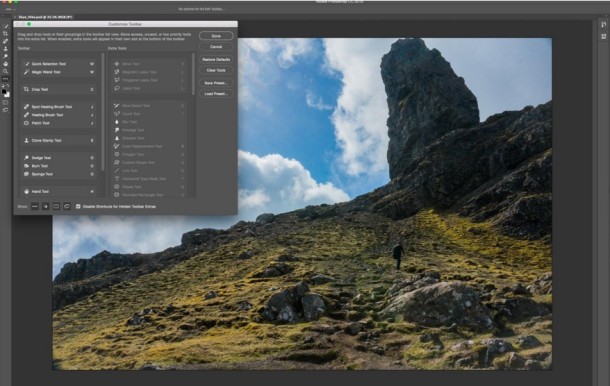610x386 pixels.
Task: Select Smudge Tool in Extra Tools
Action: pyautogui.click(x=149, y=130)
